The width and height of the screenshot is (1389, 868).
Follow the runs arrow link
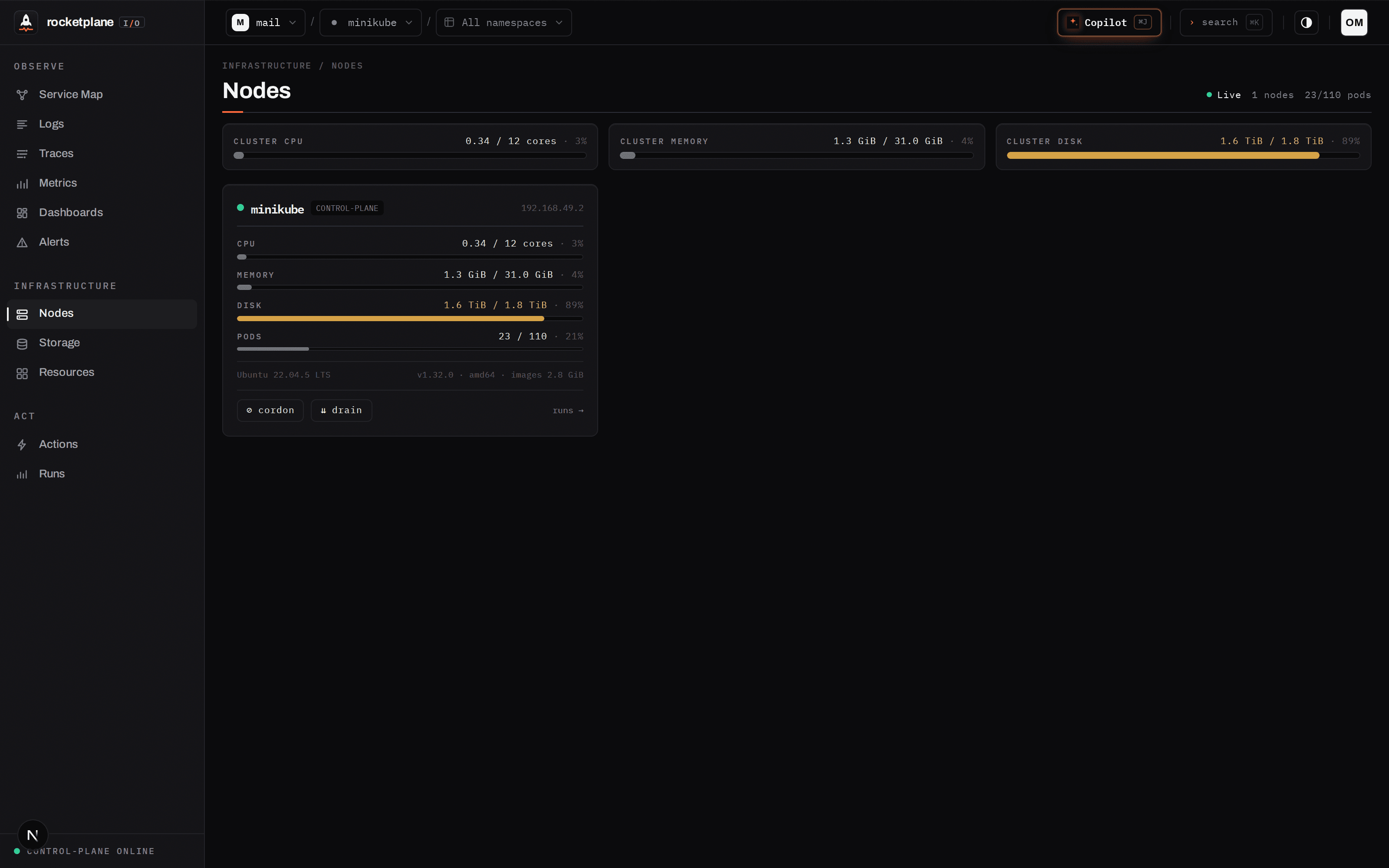point(568,411)
